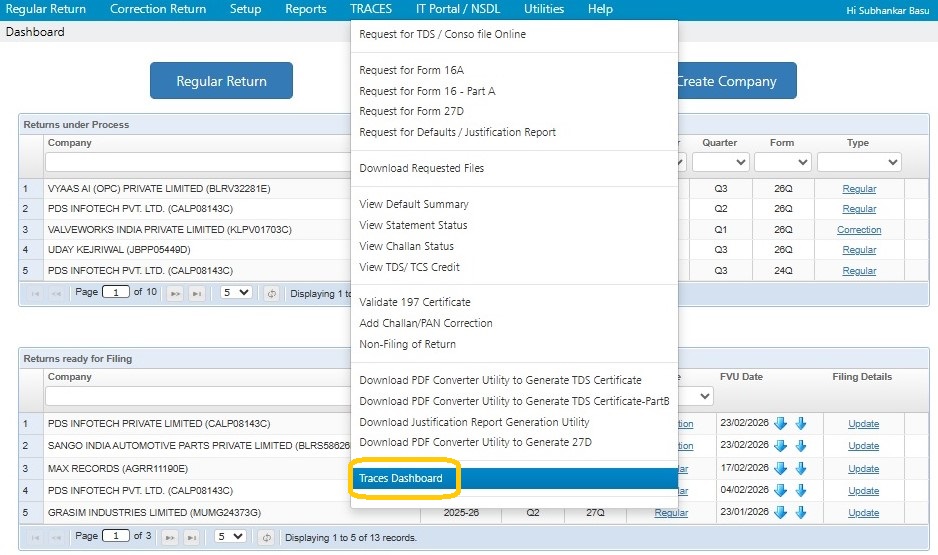Open the Quarter filter dropdown
The image size is (938, 555).
720,162
